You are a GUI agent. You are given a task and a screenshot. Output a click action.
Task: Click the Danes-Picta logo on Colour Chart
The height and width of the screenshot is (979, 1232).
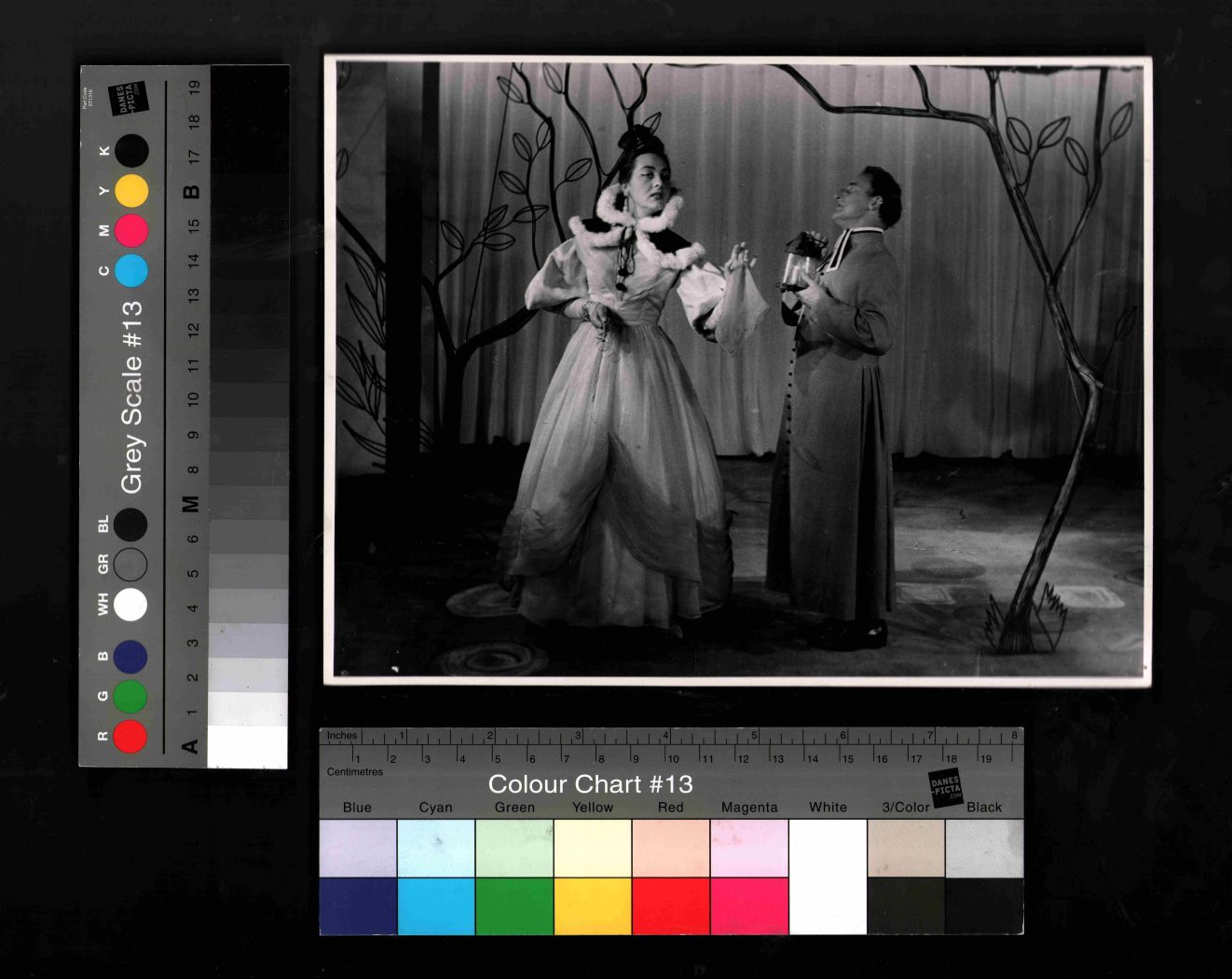tap(944, 788)
